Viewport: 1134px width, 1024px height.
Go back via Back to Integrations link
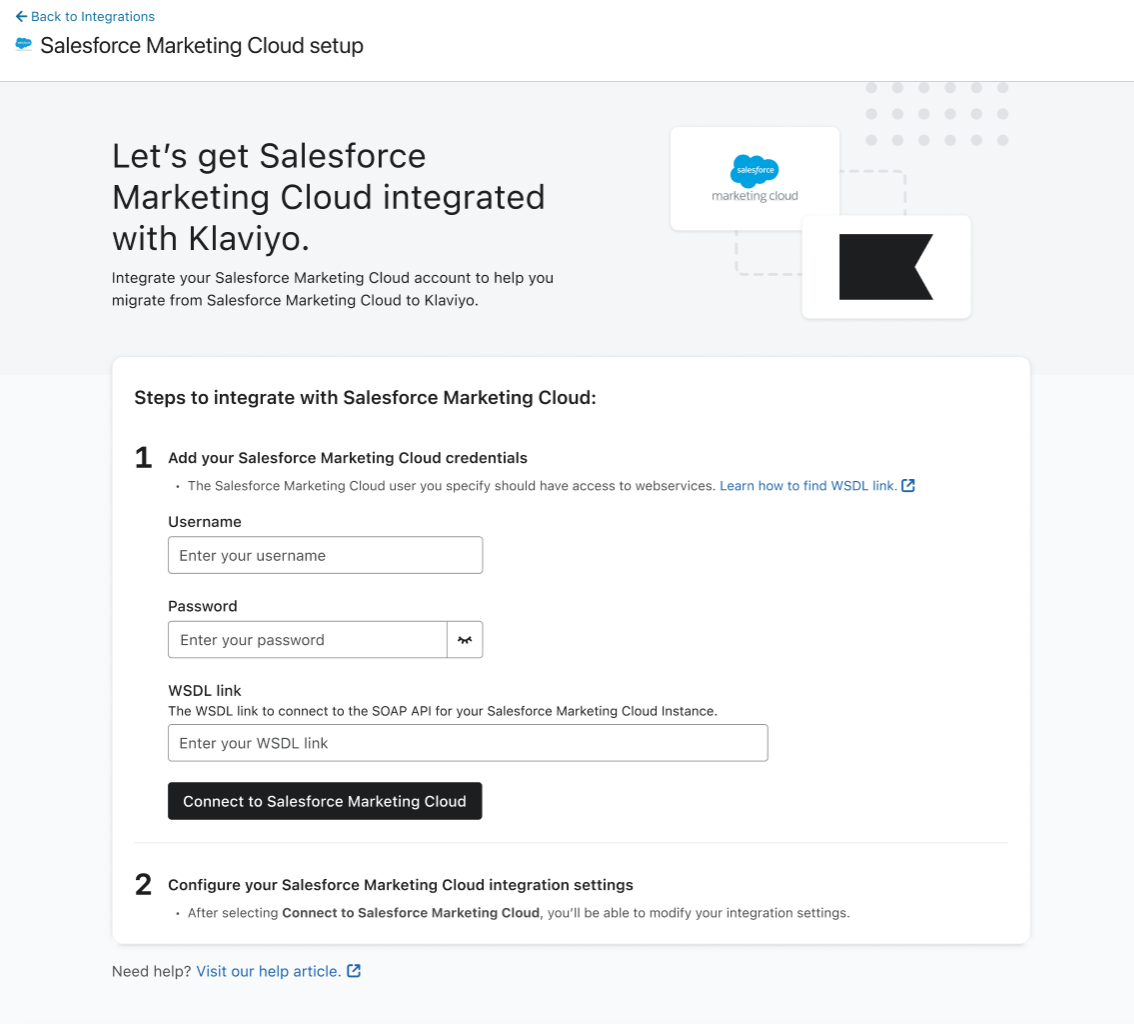92,17
